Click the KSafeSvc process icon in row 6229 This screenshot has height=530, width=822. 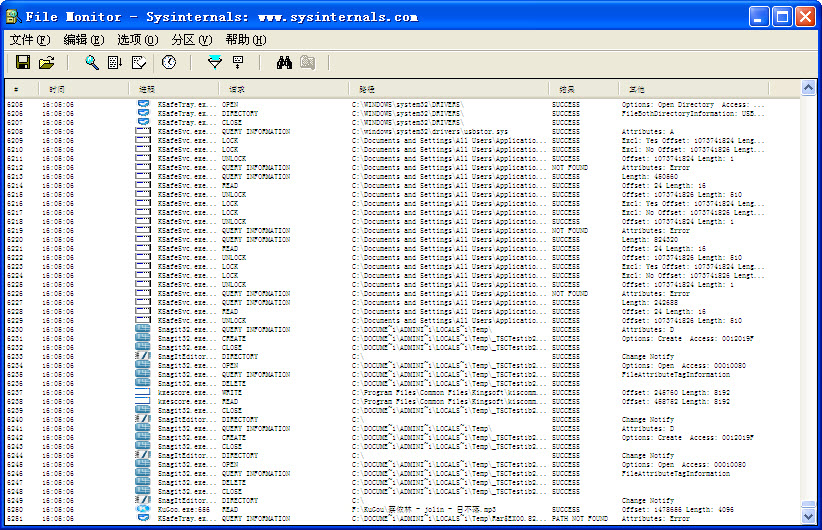[143, 320]
